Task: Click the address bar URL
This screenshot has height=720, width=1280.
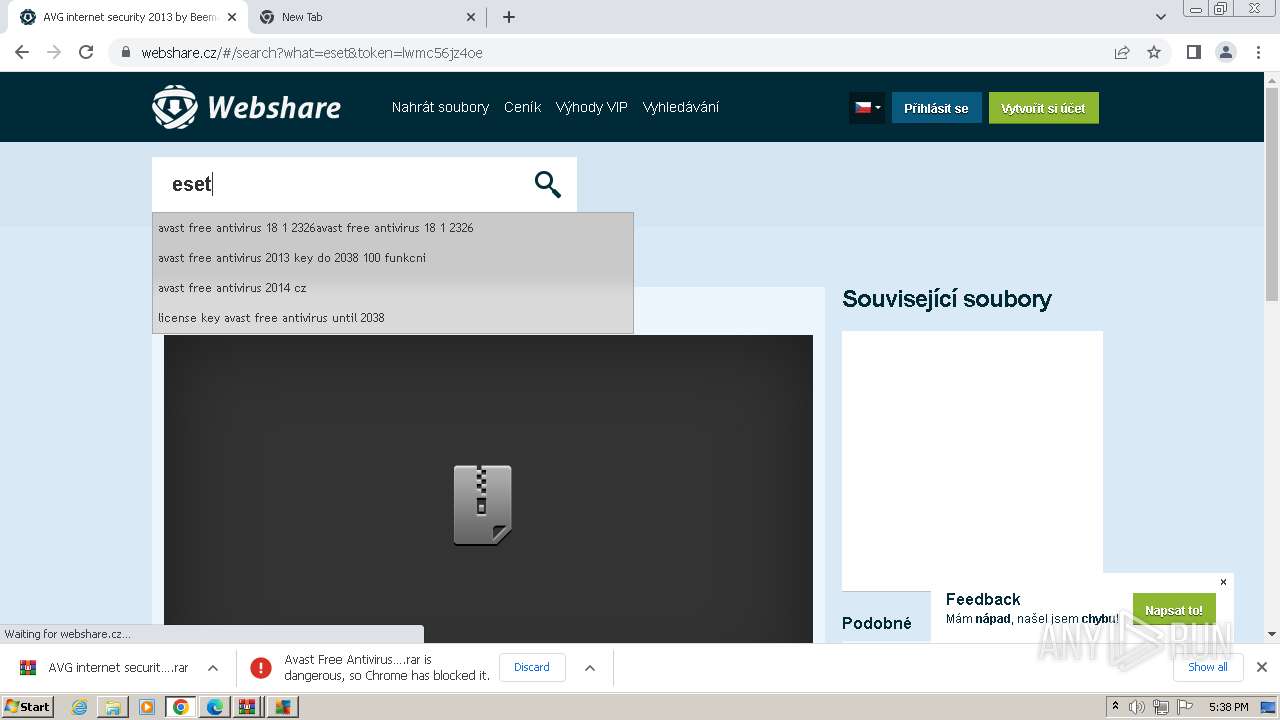Action: pos(312,52)
